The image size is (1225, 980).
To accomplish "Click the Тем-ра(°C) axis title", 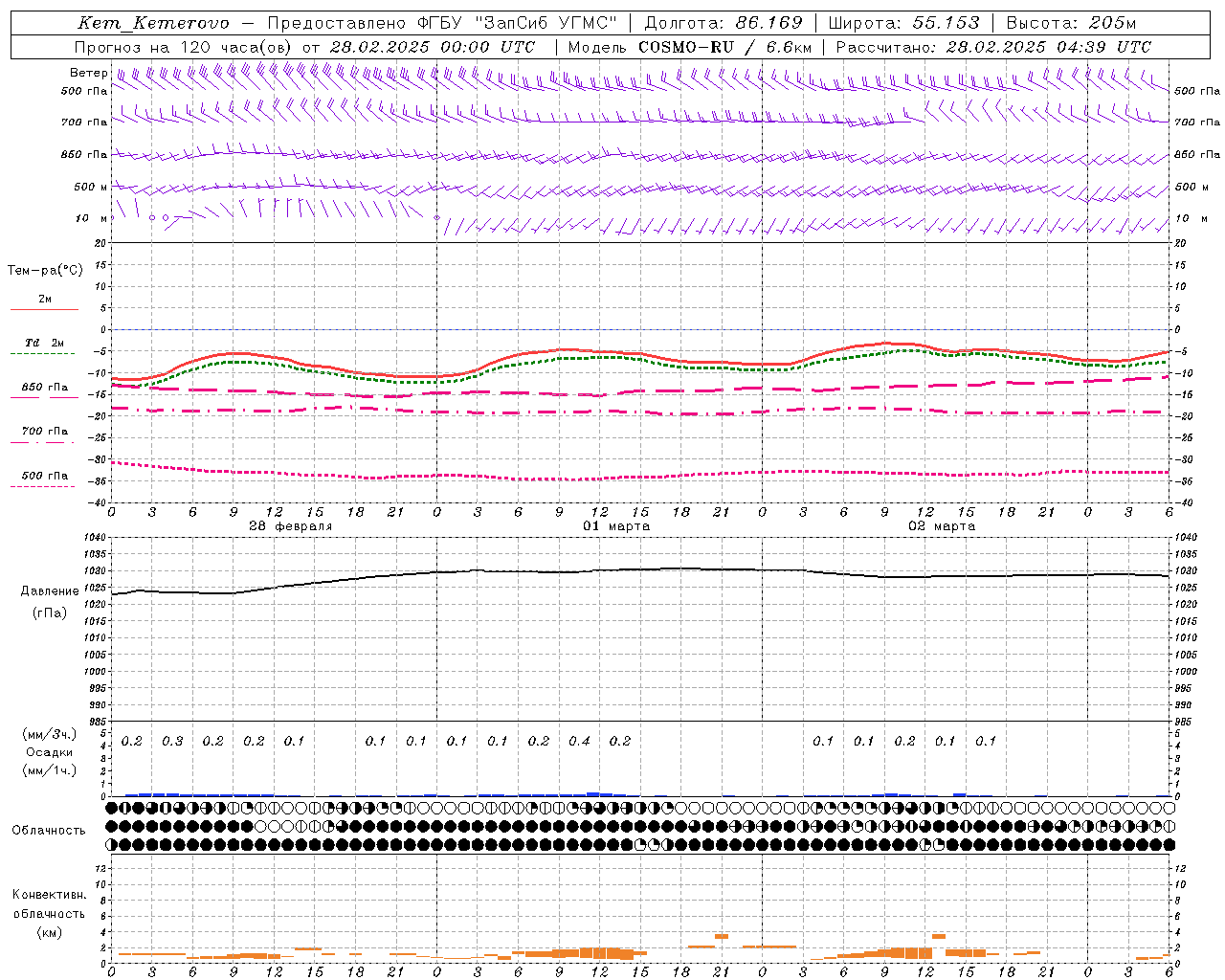I will pyautogui.click(x=45, y=271).
